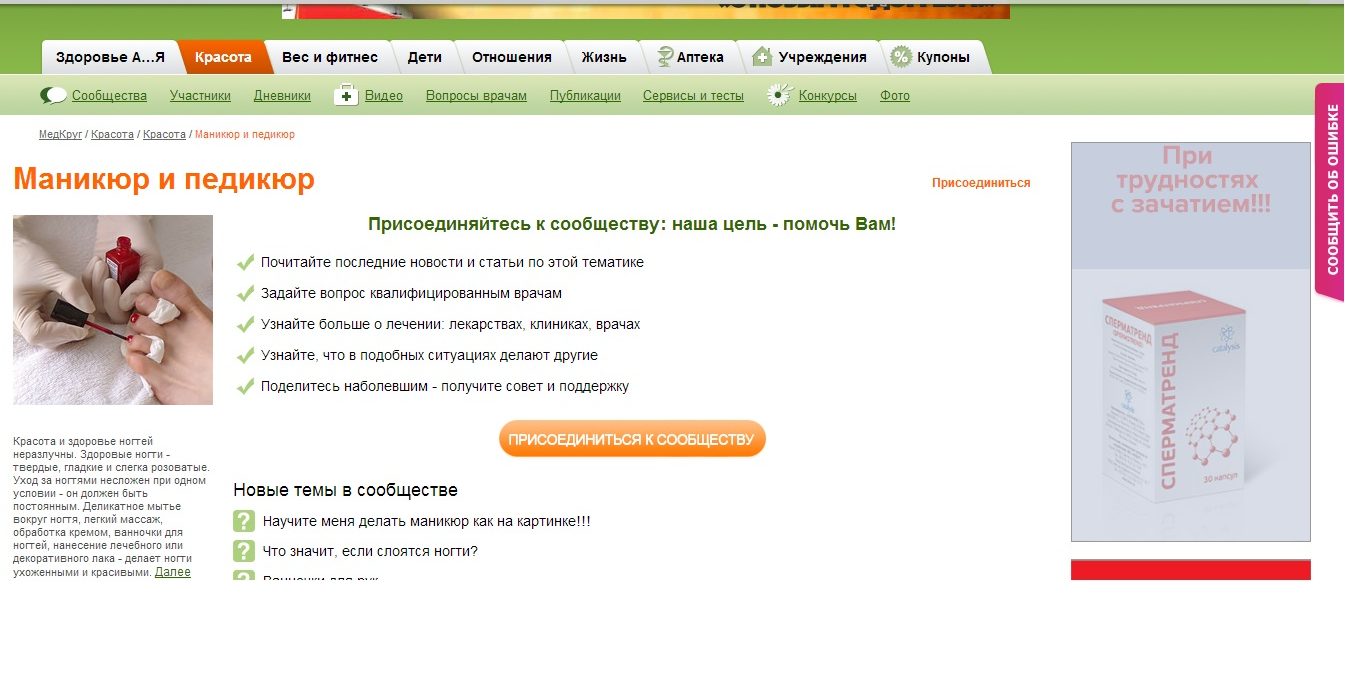Click the pedicure nail polish photo
The image size is (1345, 683).
click(113, 310)
